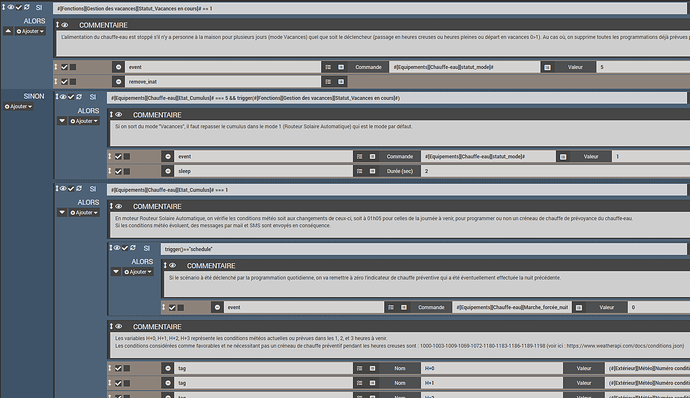Viewport: 690px width, 398px height.
Task: Open Ajouter dropdown in the Etat_Cumulus === 1 block
Action: [x=84, y=213]
